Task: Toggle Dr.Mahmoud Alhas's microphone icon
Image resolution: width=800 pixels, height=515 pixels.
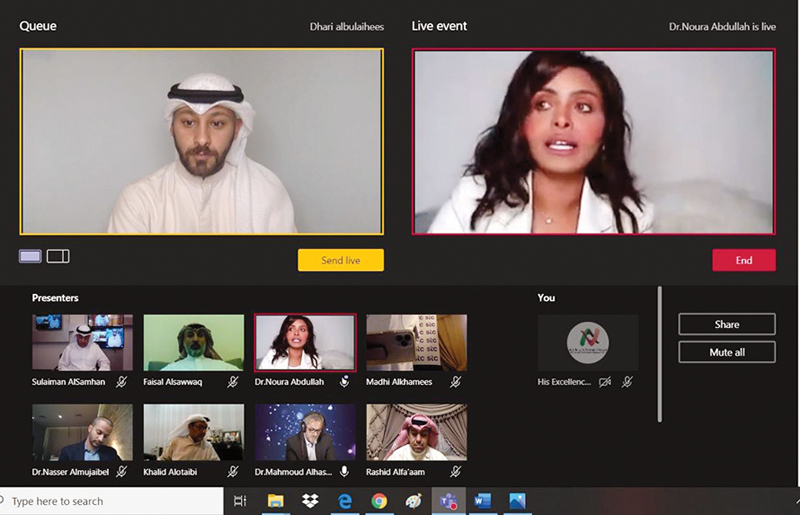Action: (x=344, y=472)
